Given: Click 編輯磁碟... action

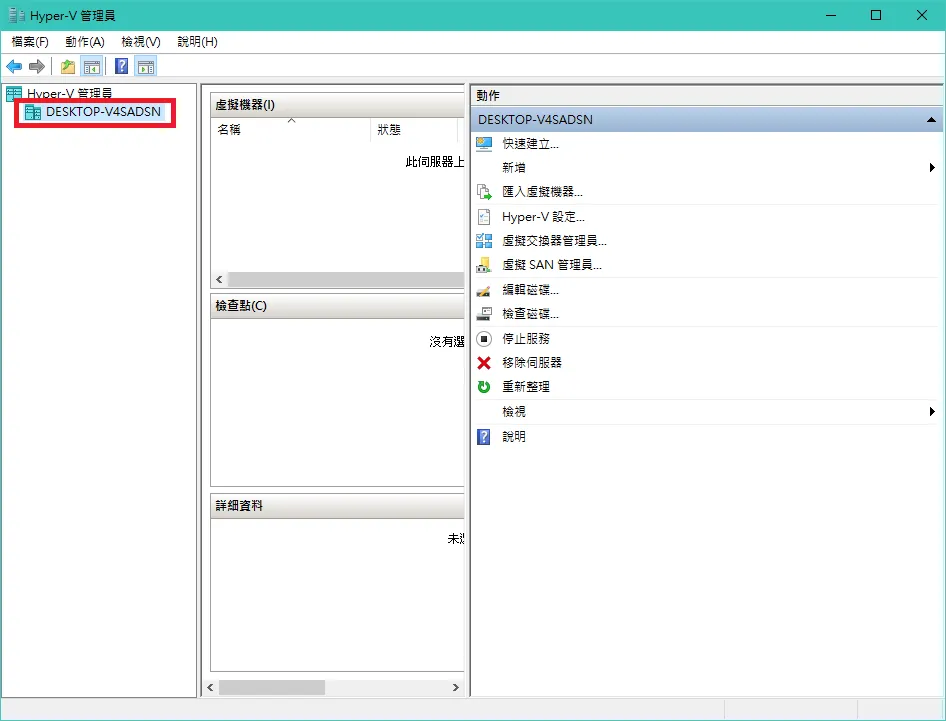Looking at the screenshot, I should coord(530,290).
